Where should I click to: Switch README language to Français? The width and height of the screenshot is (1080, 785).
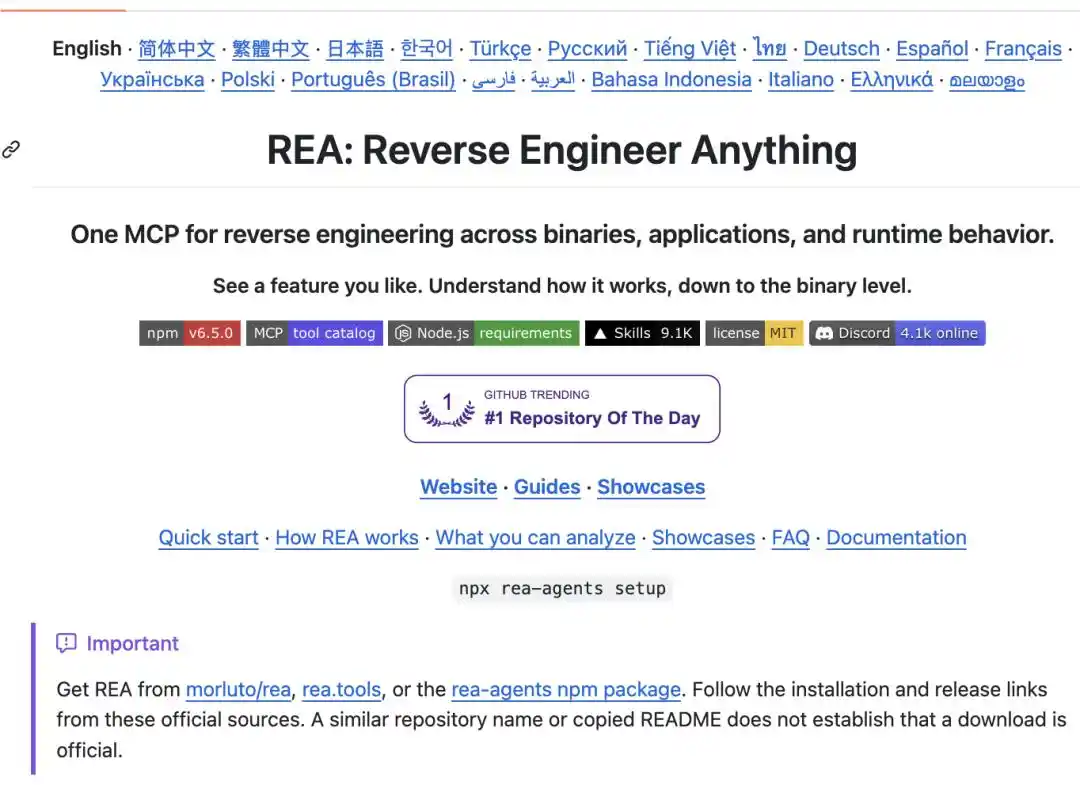point(1024,49)
